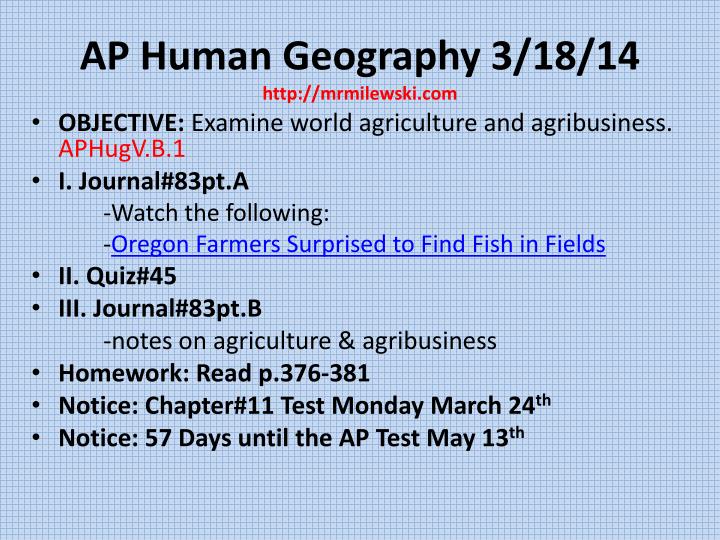Click the III. Journal#83pt.B heading
The image size is (720, 540).
click(x=160, y=308)
